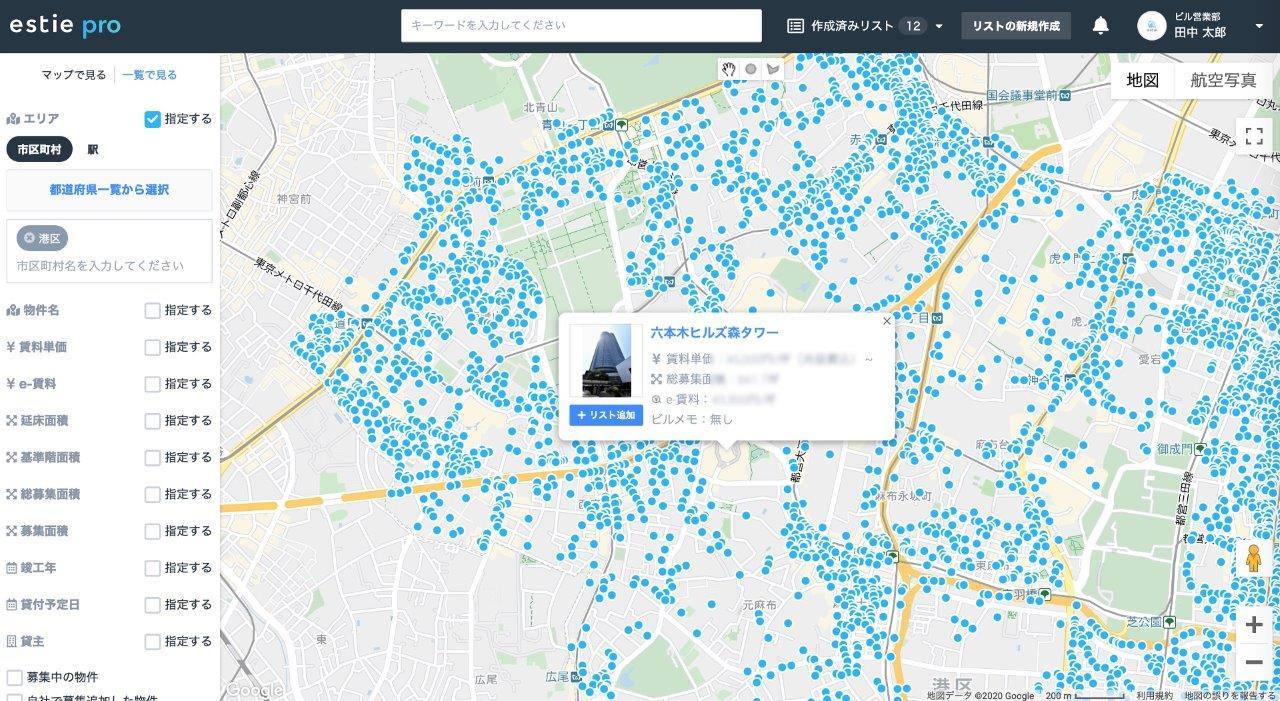Viewport: 1280px width, 701px height.
Task: Toggle fullscreen map view
Action: point(1254,137)
